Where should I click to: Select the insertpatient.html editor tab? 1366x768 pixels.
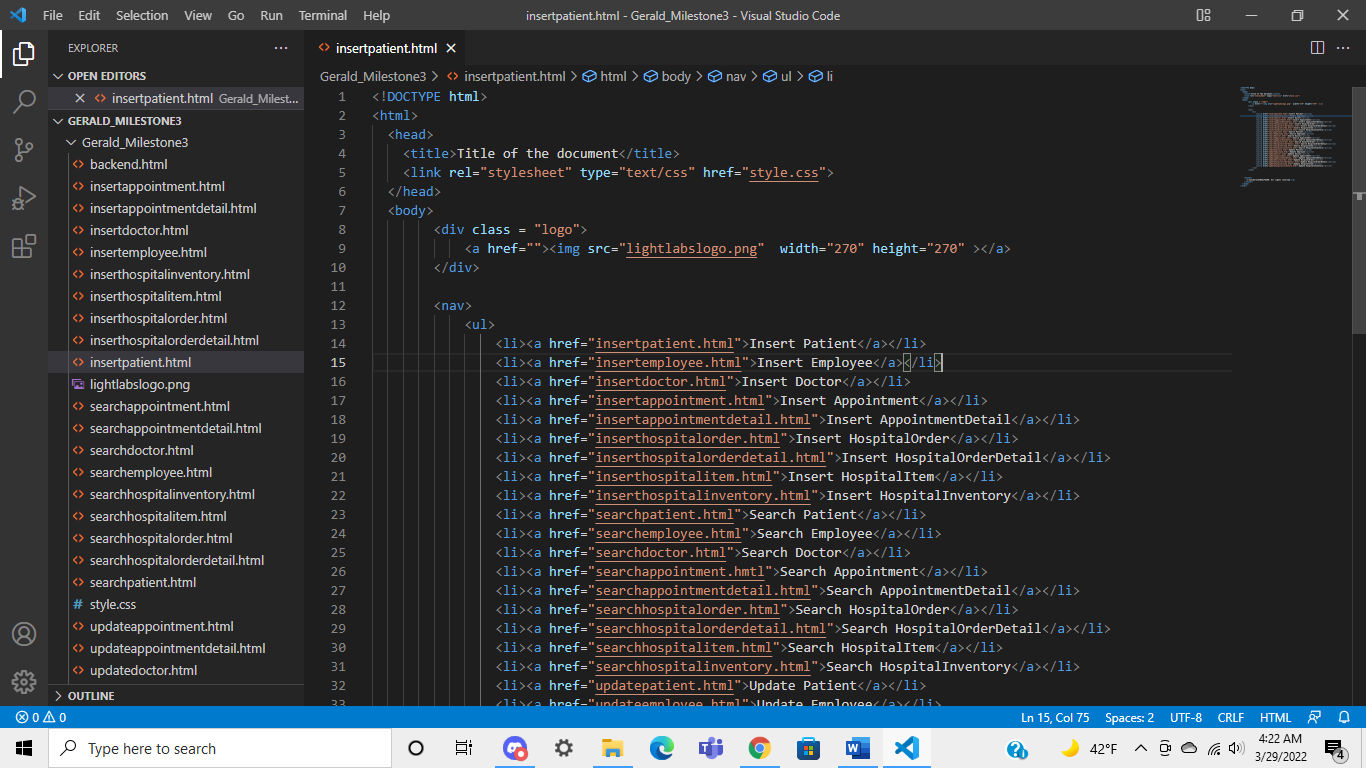385,47
